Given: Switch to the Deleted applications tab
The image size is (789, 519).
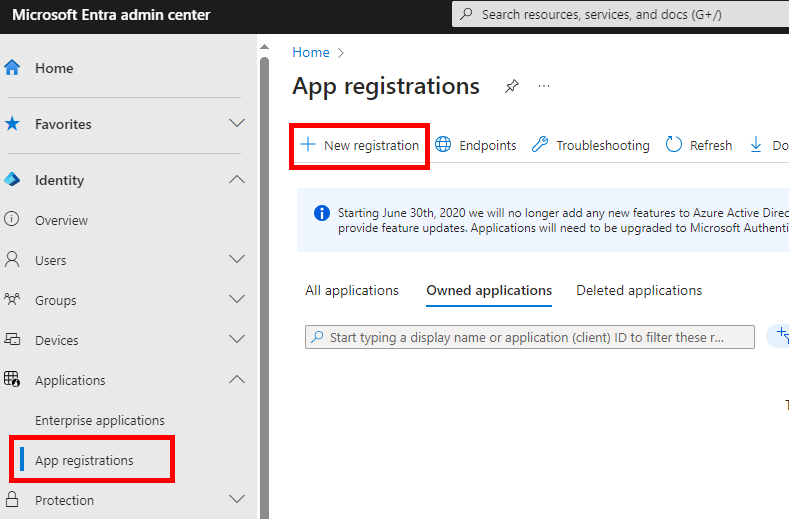Looking at the screenshot, I should coord(639,290).
